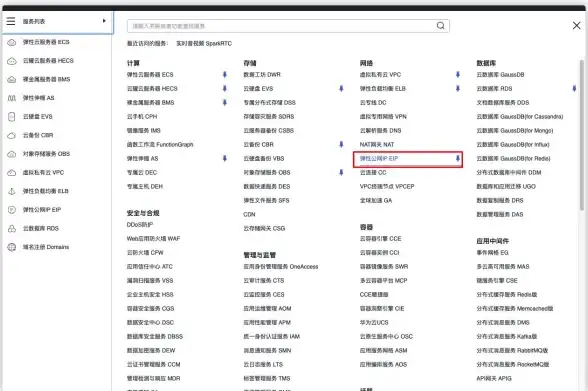Toggle pin for VPC in network list

point(458,75)
